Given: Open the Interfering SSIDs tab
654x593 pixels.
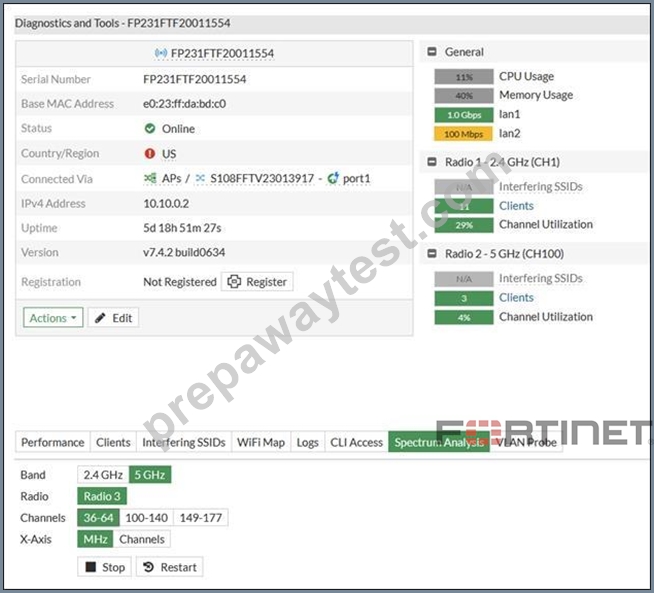Looking at the screenshot, I should point(184,442).
